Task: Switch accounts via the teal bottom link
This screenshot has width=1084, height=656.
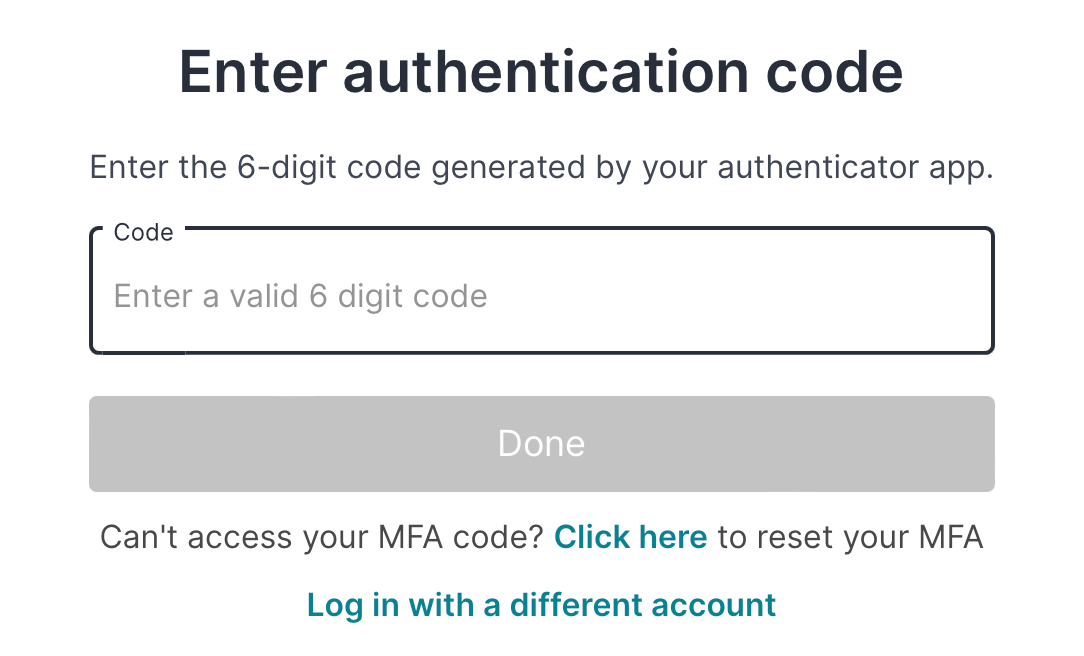Action: (x=541, y=605)
